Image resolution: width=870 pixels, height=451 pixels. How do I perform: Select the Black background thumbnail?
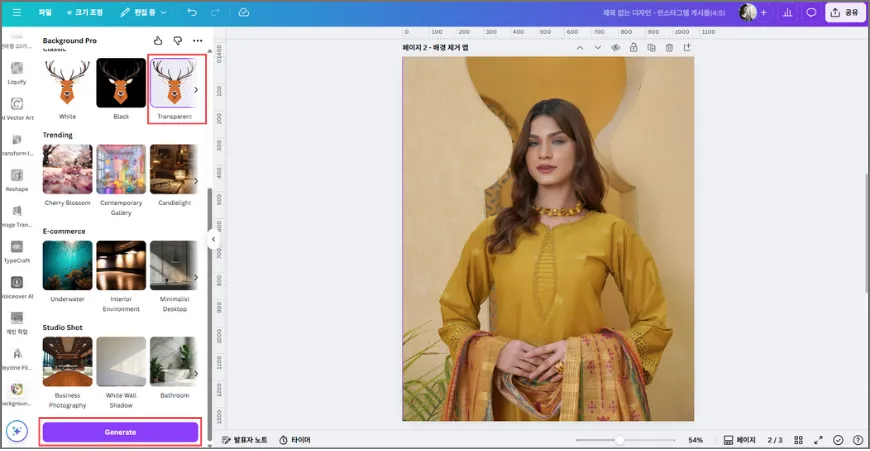click(121, 83)
